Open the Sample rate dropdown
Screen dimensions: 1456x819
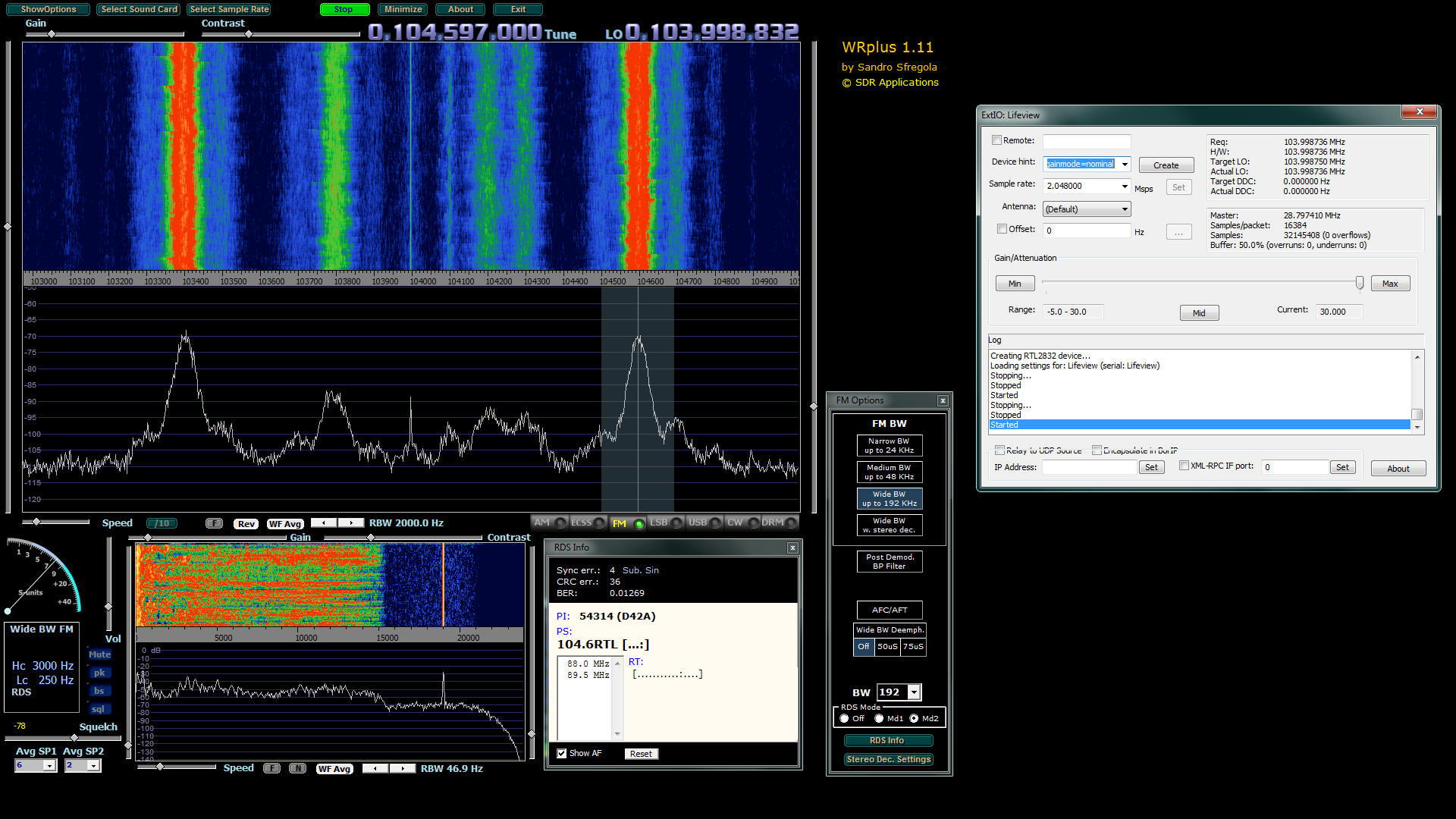click(1124, 186)
